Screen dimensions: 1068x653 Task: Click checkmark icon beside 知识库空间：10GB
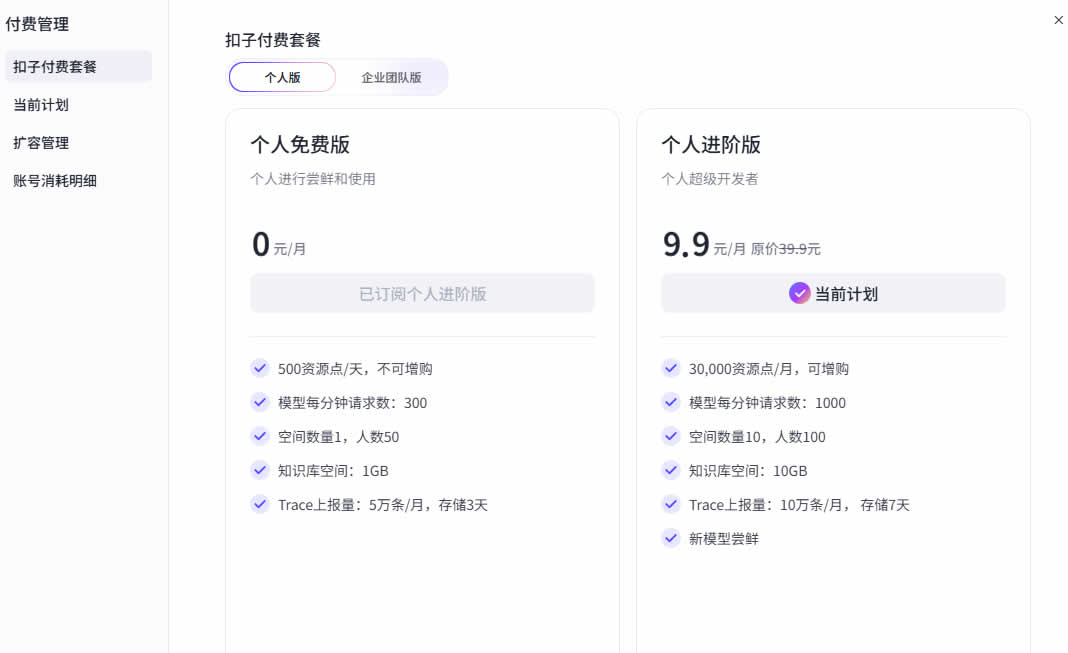(x=671, y=470)
